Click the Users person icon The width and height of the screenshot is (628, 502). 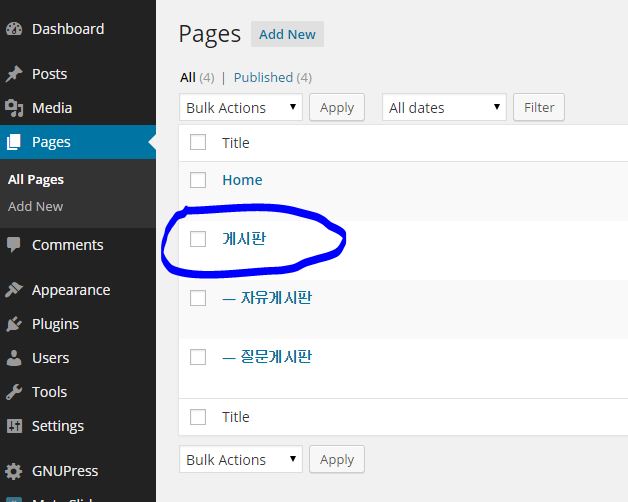point(14,358)
